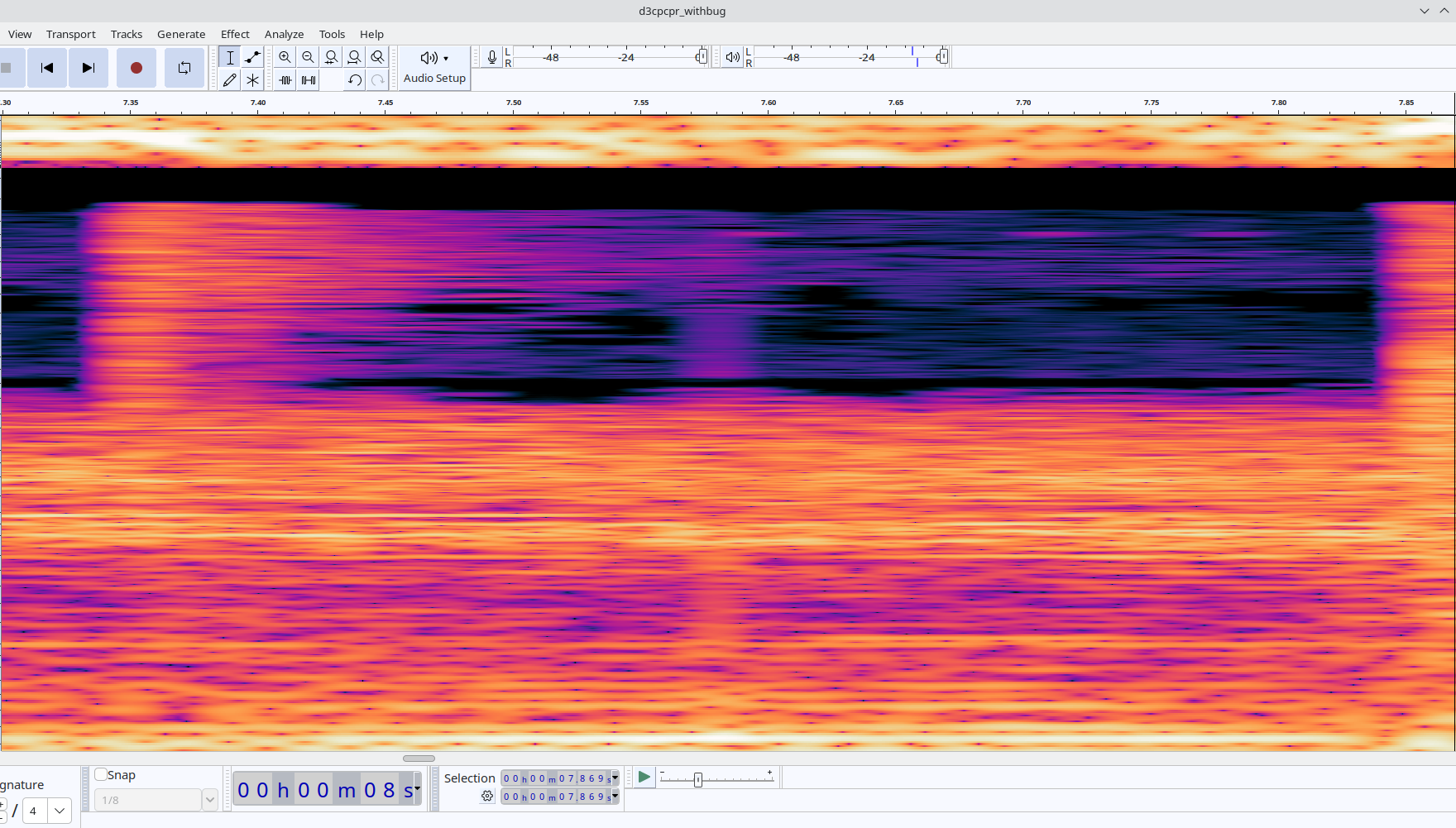Screen dimensions: 1456x828
Task: Open the Audio Setup dropdown
Action: click(434, 67)
